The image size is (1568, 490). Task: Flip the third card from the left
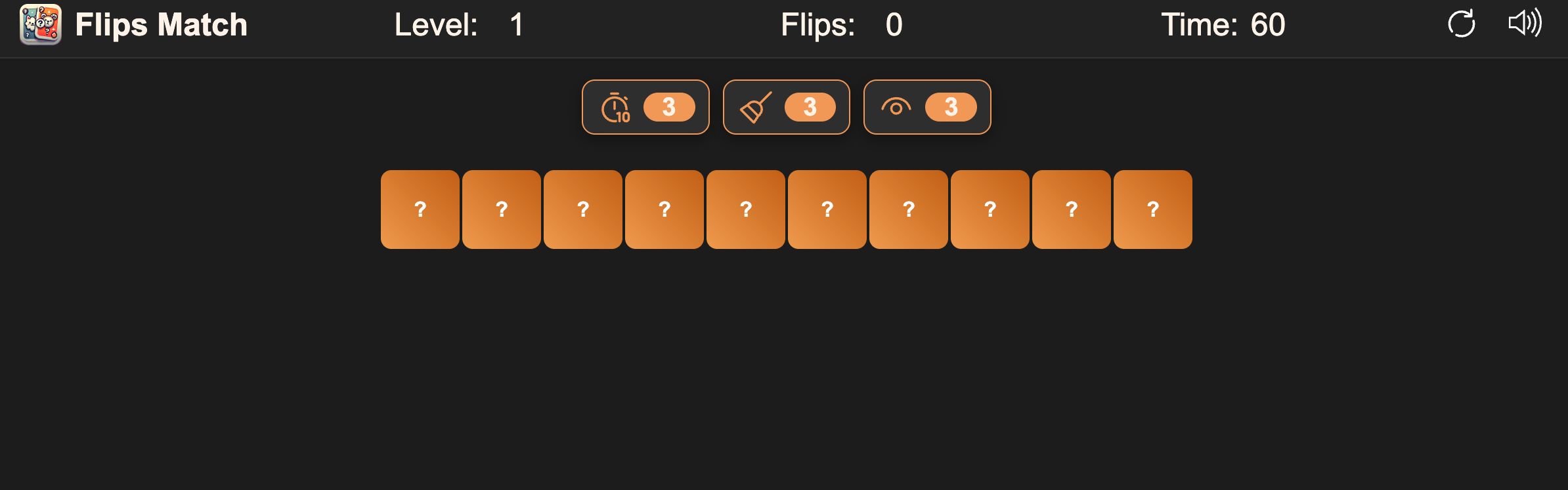(x=583, y=210)
